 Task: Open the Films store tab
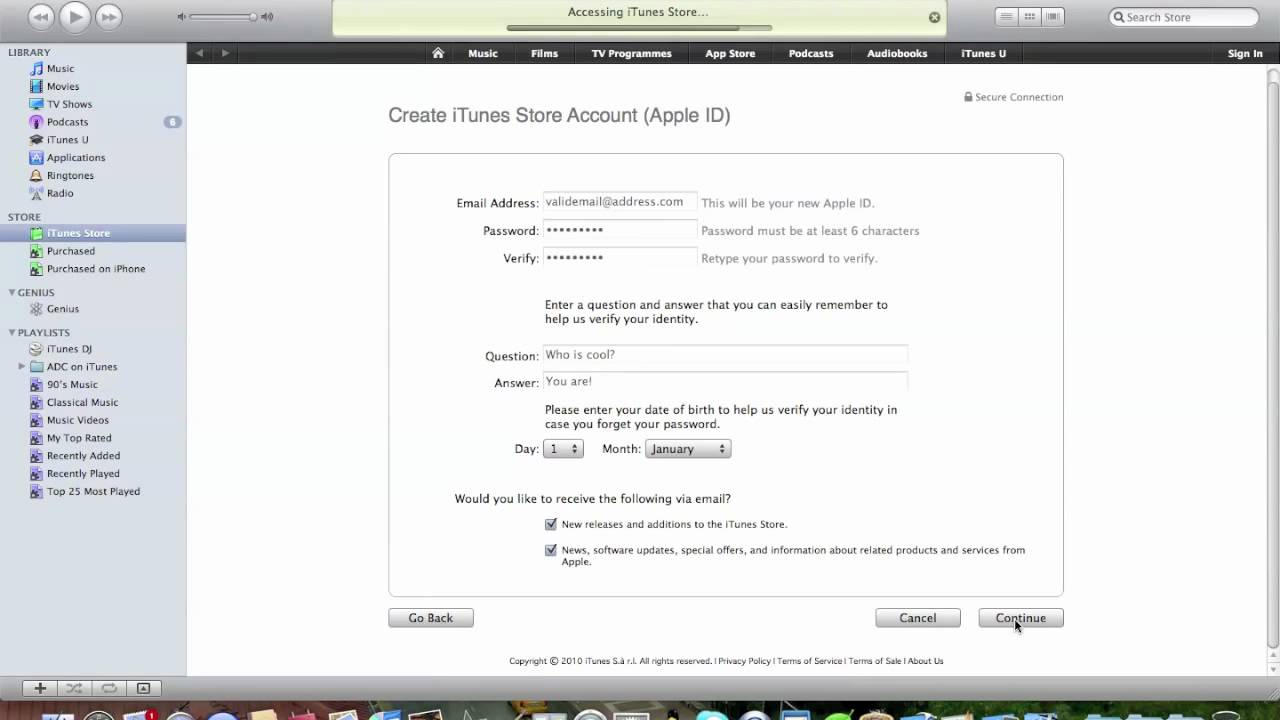coord(544,53)
